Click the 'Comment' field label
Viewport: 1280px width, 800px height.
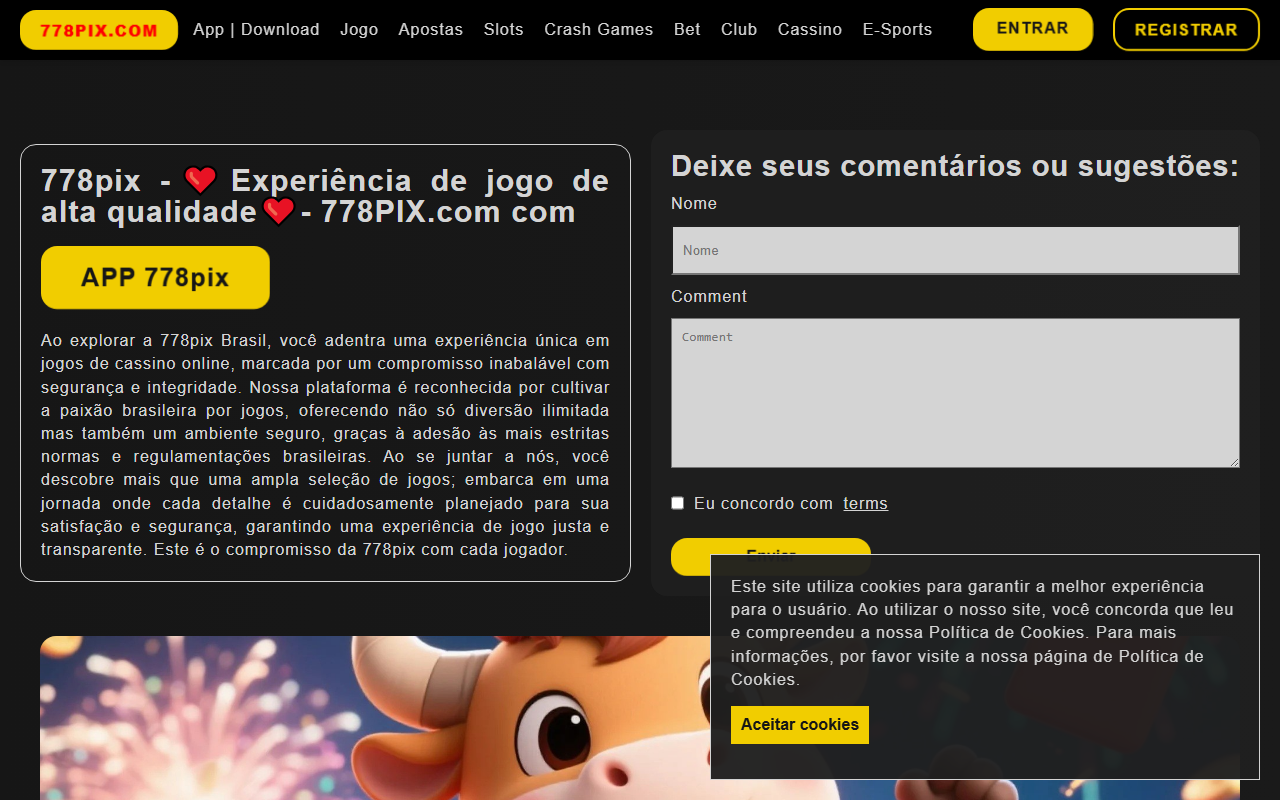point(709,296)
